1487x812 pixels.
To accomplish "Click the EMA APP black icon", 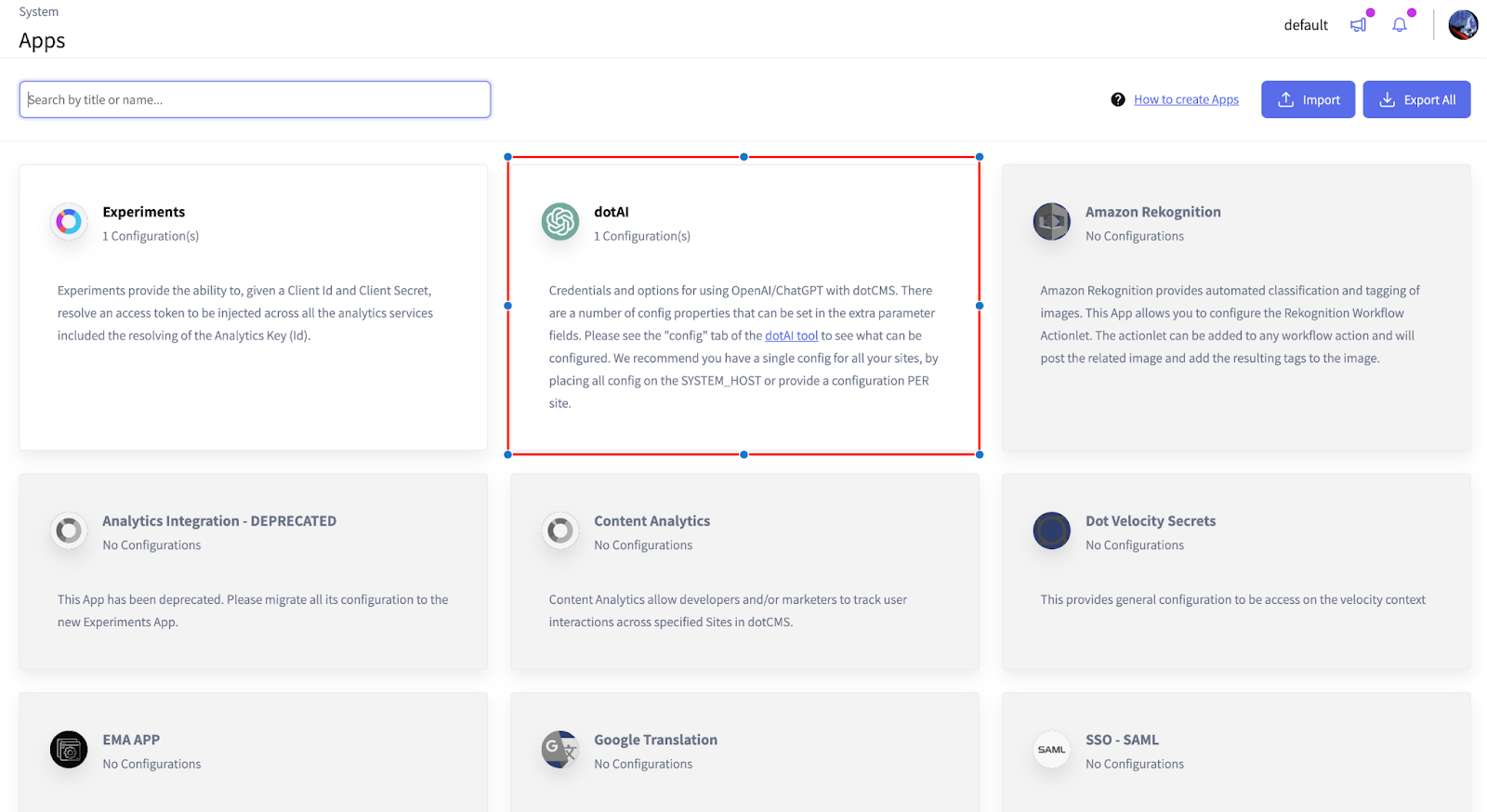I will [x=69, y=750].
